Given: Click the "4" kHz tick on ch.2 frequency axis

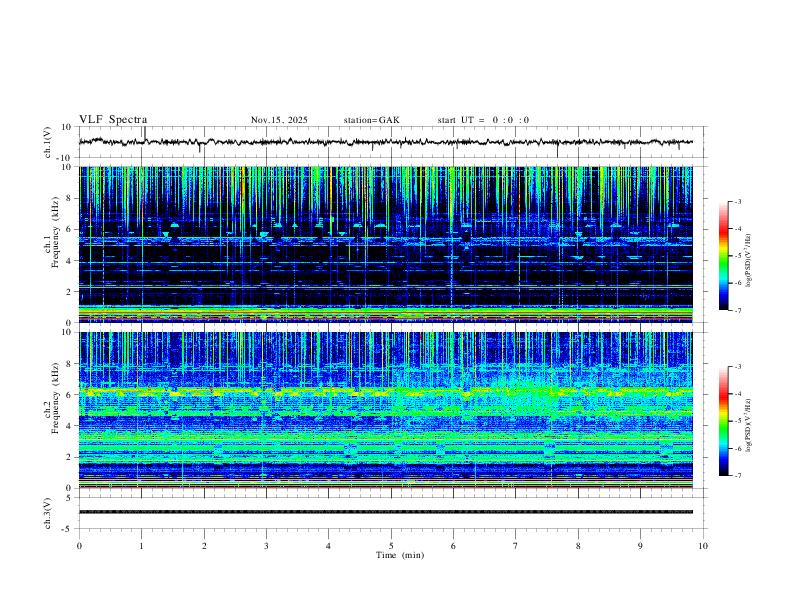Looking at the screenshot, I should coord(69,426).
